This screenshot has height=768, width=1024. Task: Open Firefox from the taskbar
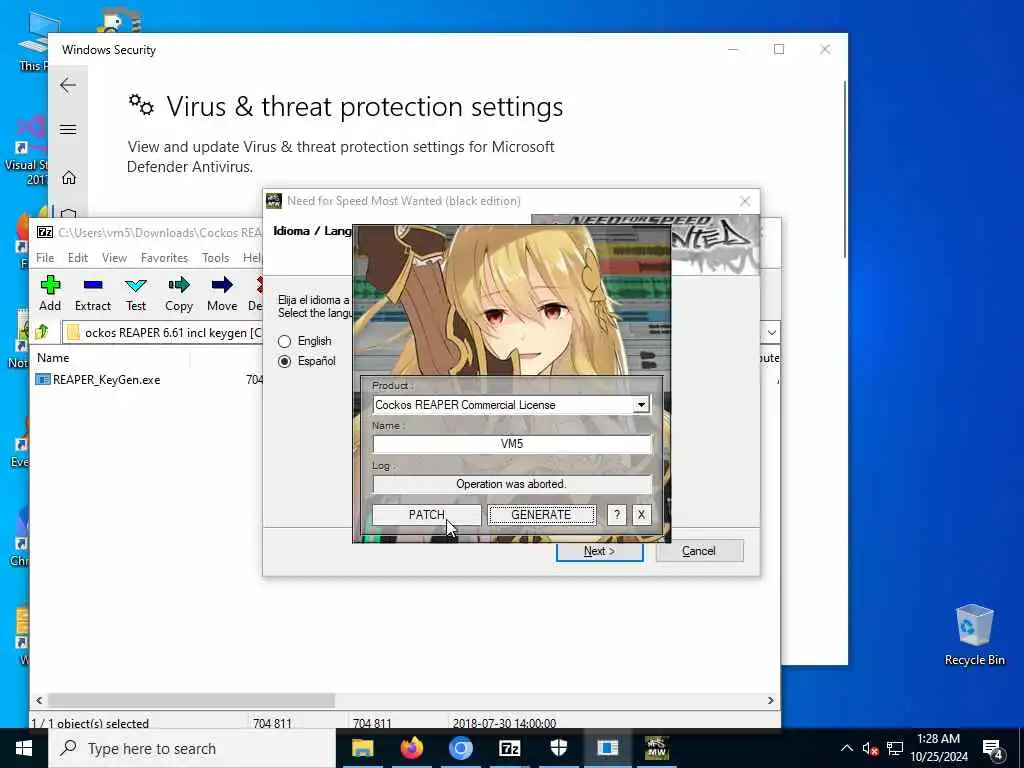411,748
